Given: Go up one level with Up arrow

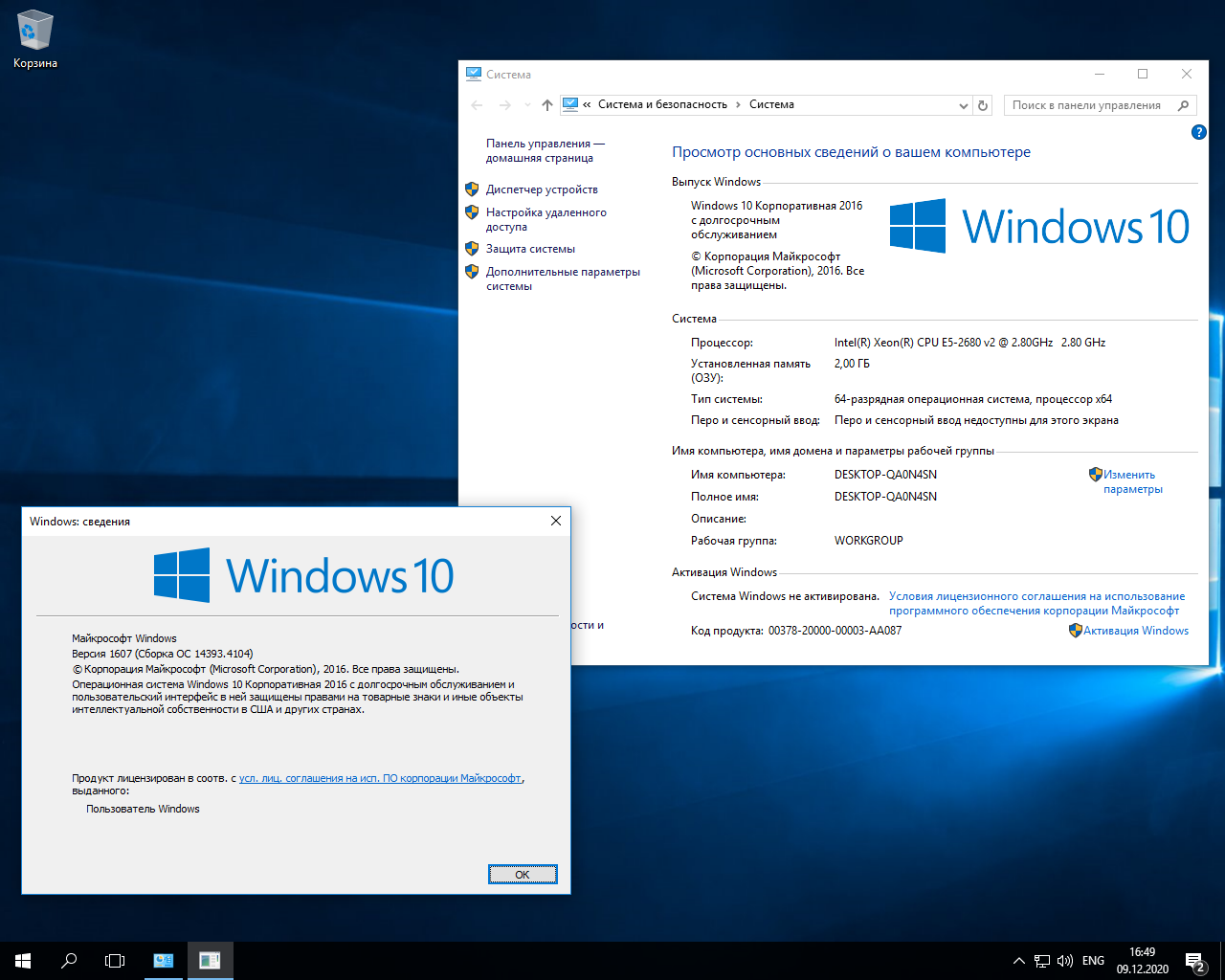Looking at the screenshot, I should click(x=547, y=105).
